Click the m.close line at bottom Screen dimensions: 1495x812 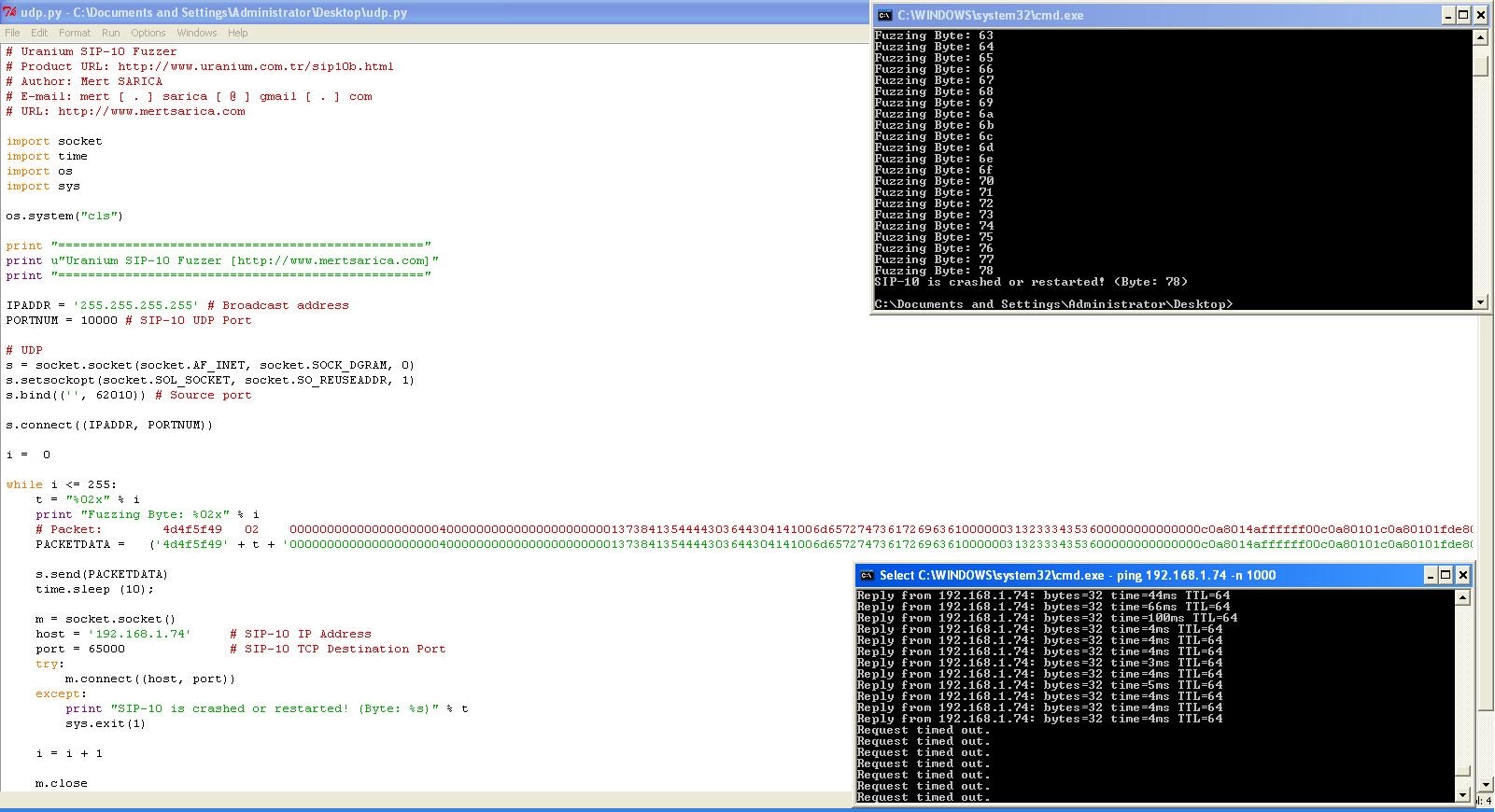61,783
